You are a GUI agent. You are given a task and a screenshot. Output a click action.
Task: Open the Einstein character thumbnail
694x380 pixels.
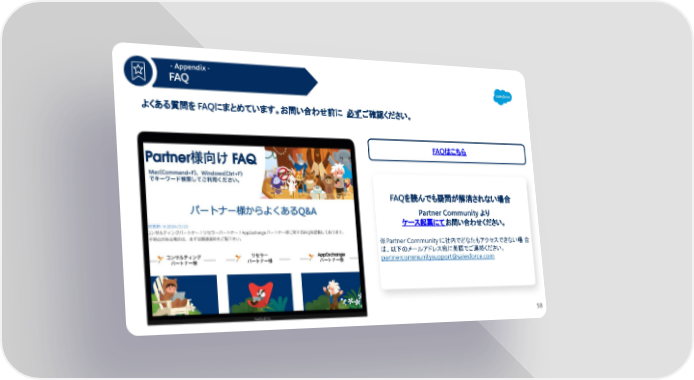(332, 291)
